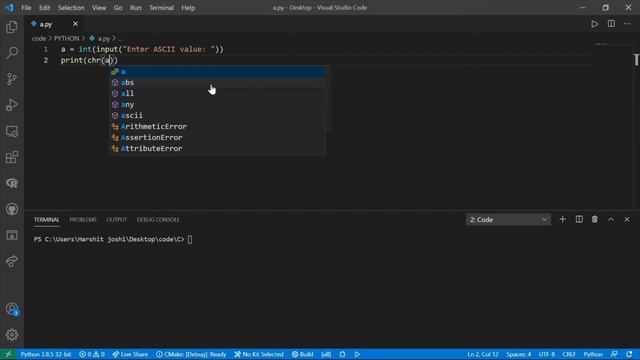Open notifications bell in status bar
The image size is (640, 360).
click(629, 354)
